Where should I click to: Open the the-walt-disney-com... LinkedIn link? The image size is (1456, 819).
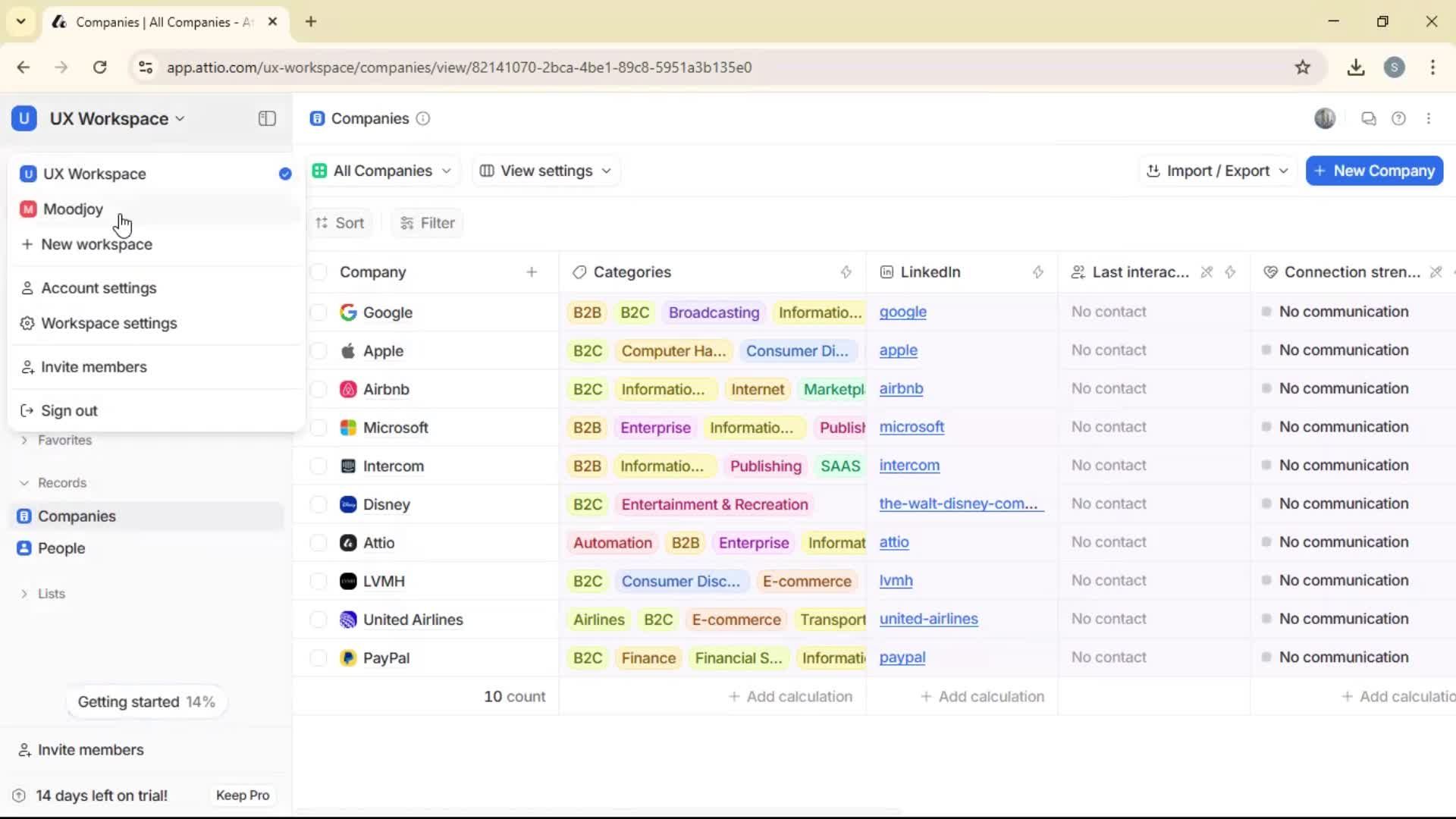tap(961, 504)
